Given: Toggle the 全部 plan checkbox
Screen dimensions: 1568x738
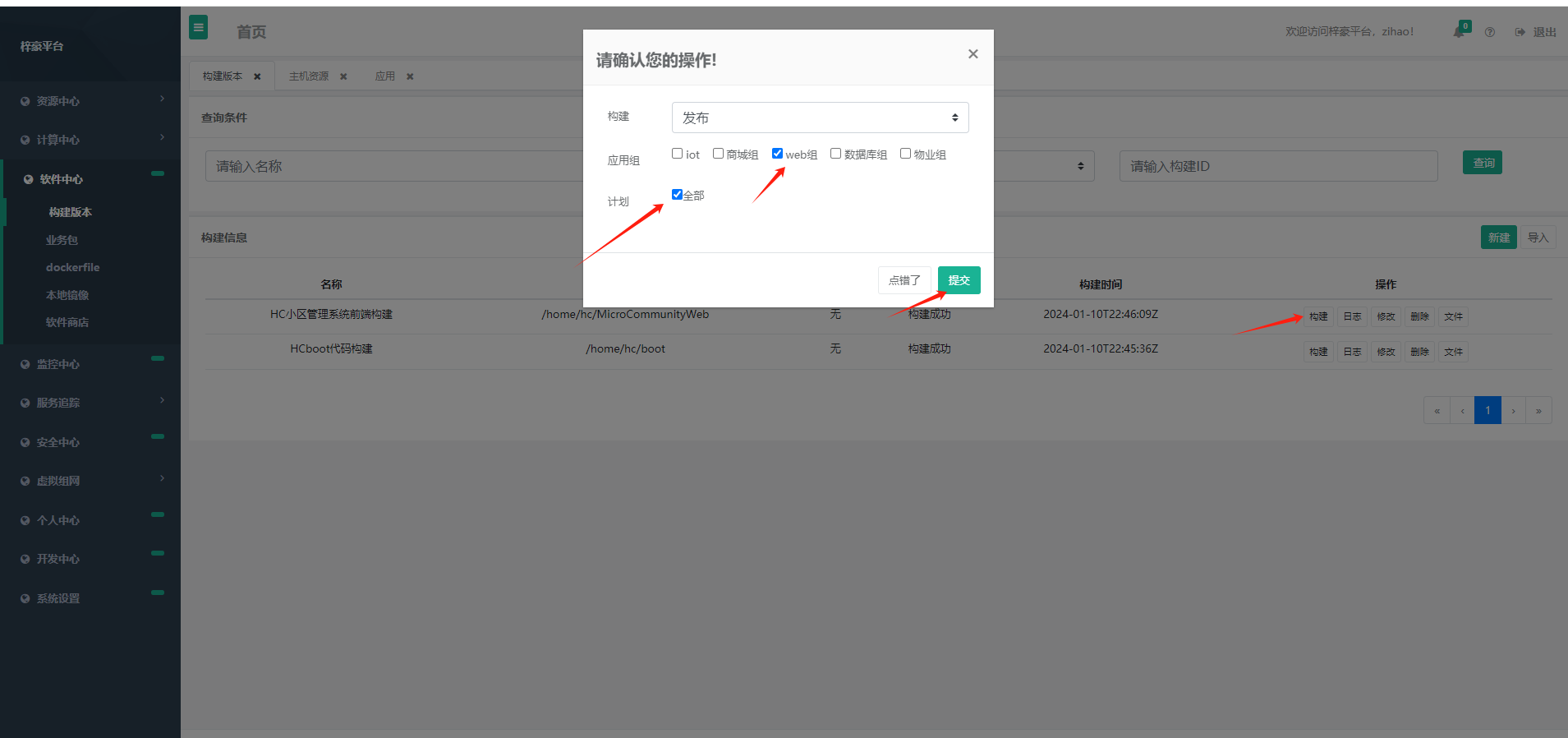Looking at the screenshot, I should (678, 195).
